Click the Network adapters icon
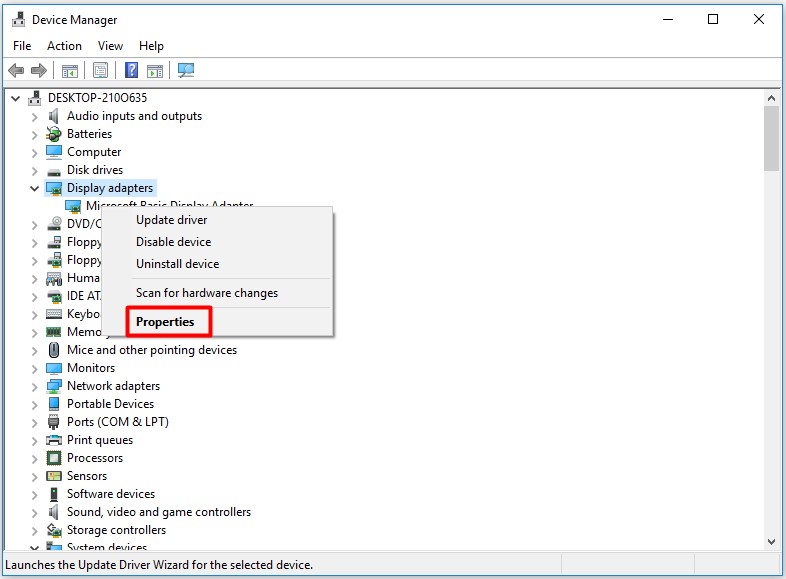Viewport: 786px width, 579px height. point(54,386)
